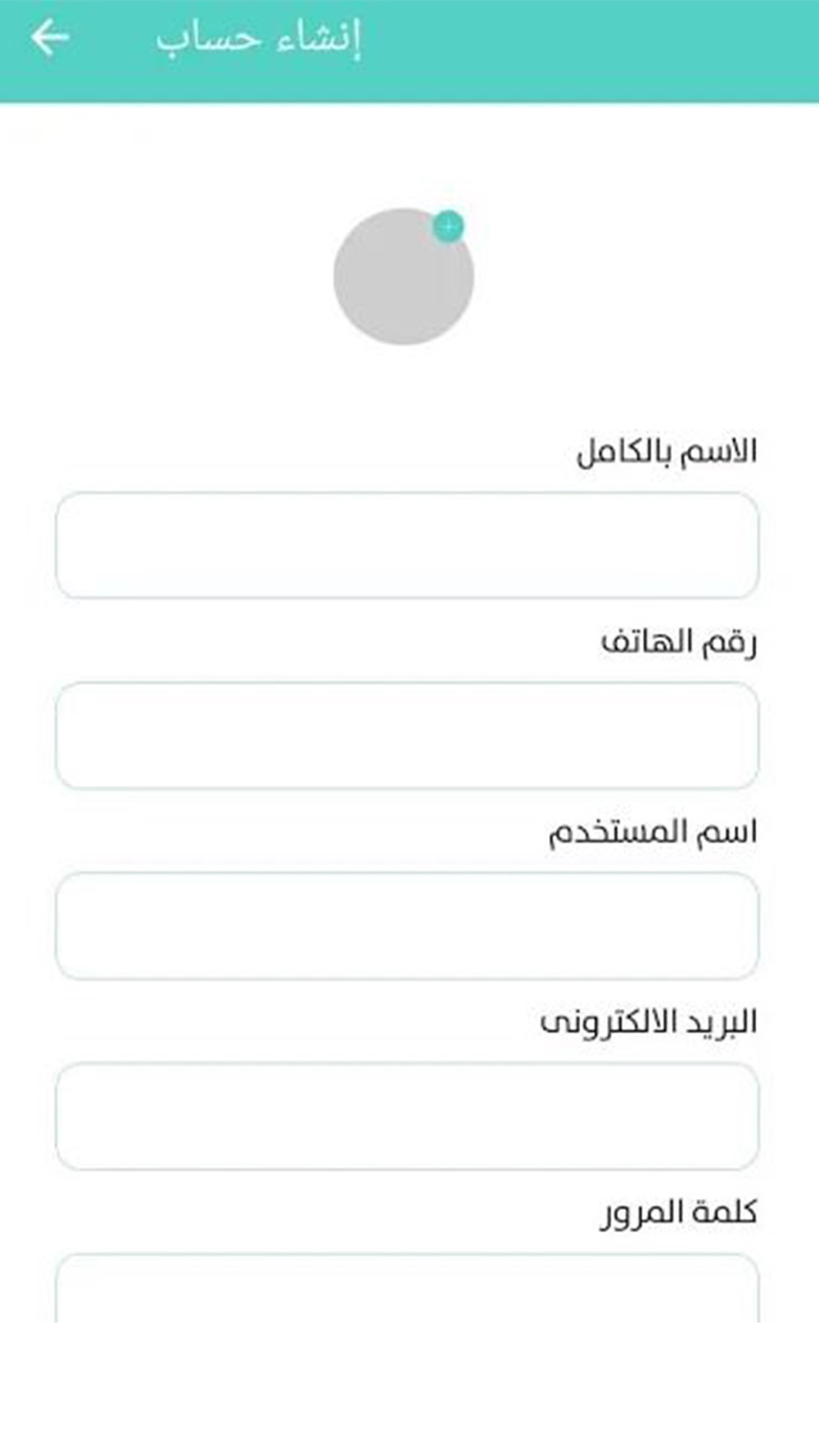Click the كلمة المرور label text
This screenshot has width=819, height=1456.
[x=679, y=1213]
